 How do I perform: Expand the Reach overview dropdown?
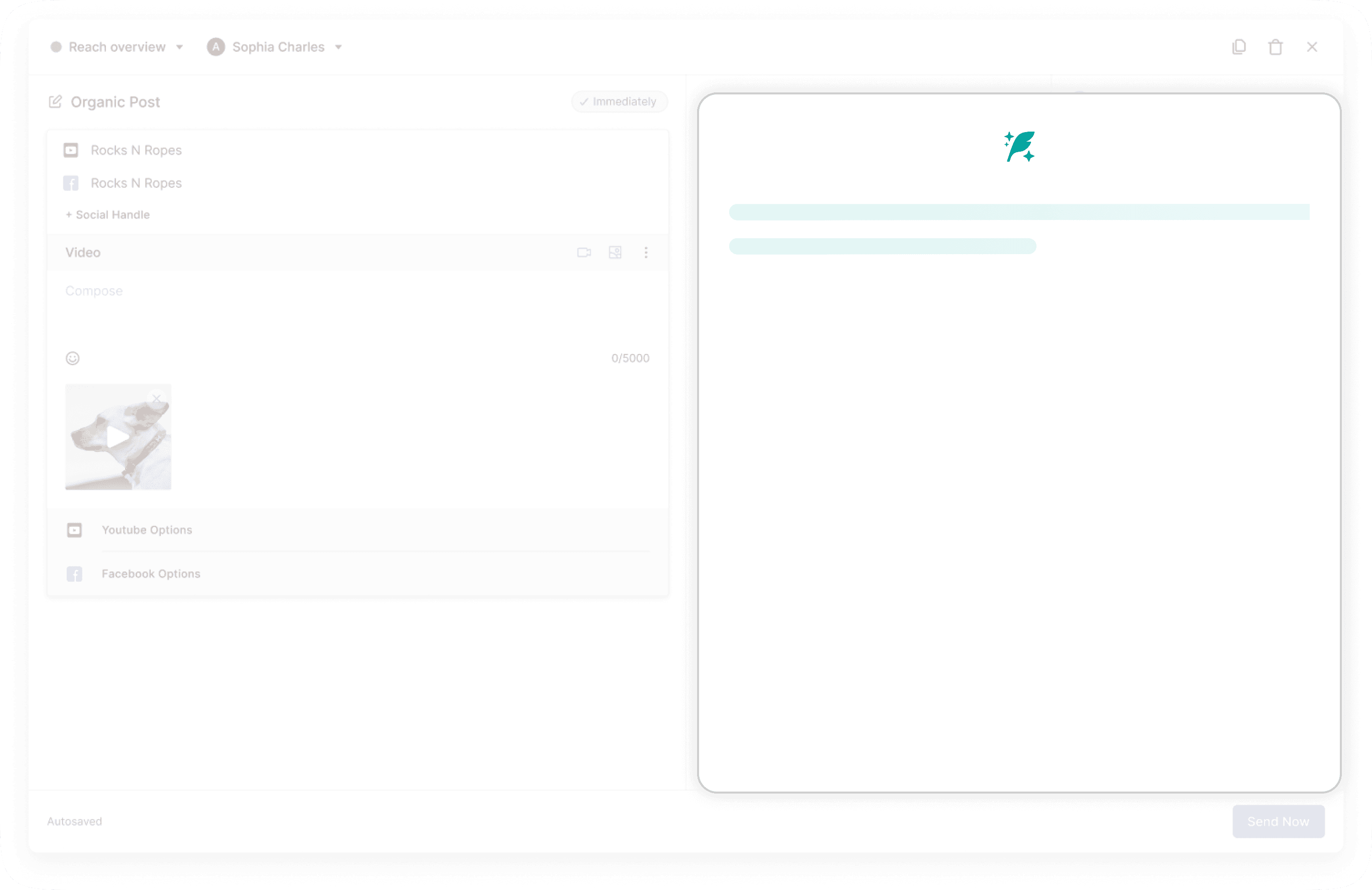pyautogui.click(x=117, y=47)
